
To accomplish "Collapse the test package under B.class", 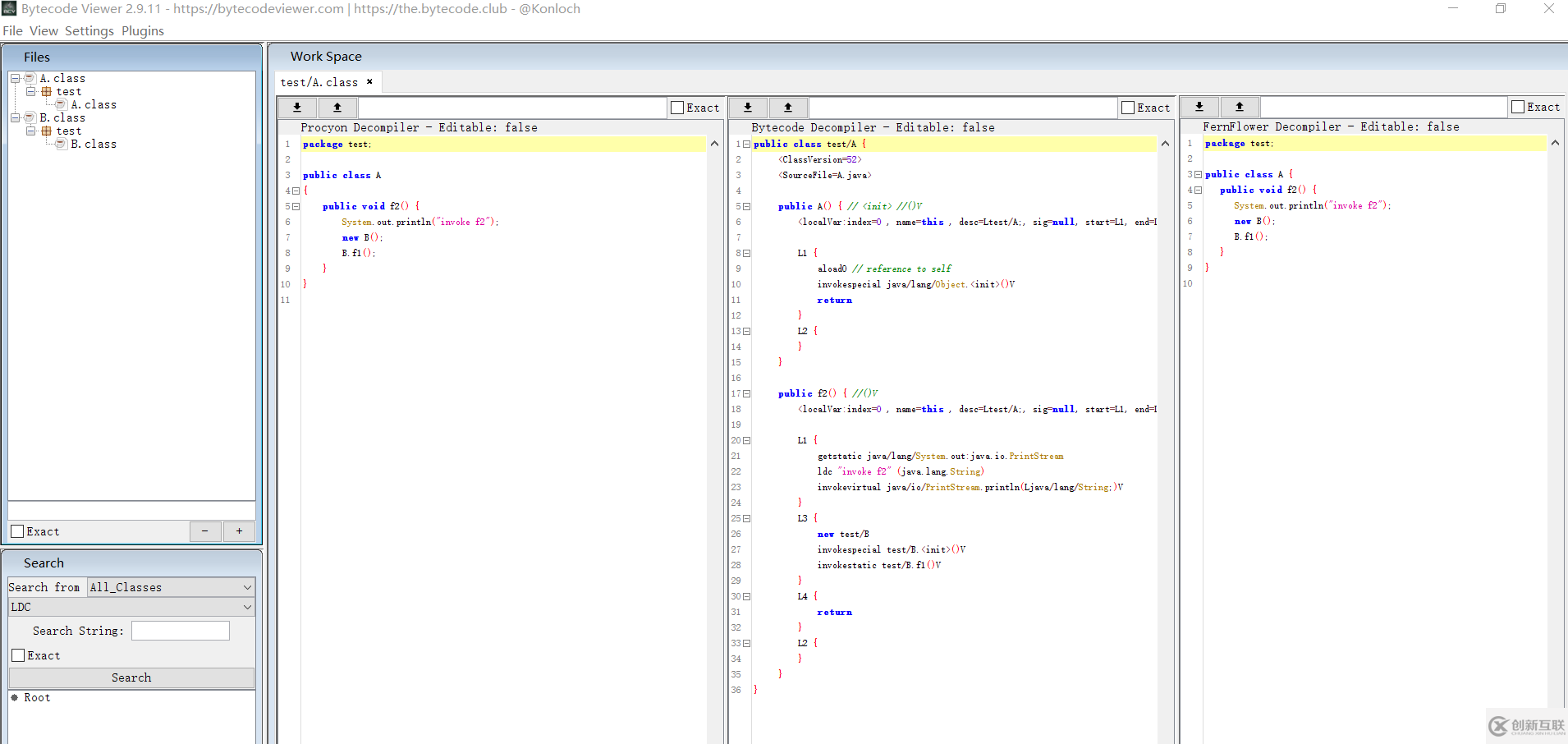I will click(30, 131).
